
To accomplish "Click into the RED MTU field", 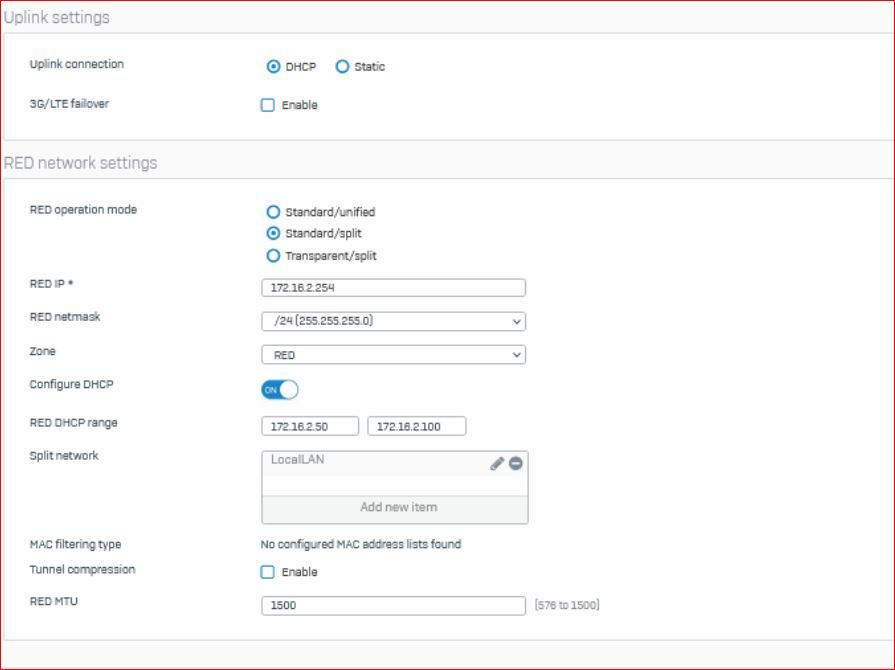I will (x=393, y=605).
